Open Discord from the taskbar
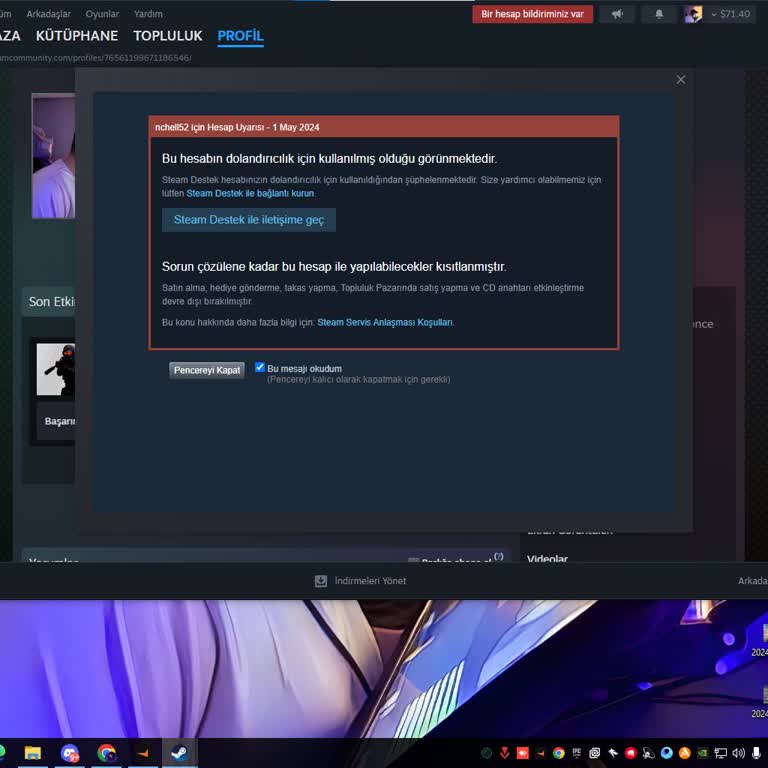 [70, 753]
